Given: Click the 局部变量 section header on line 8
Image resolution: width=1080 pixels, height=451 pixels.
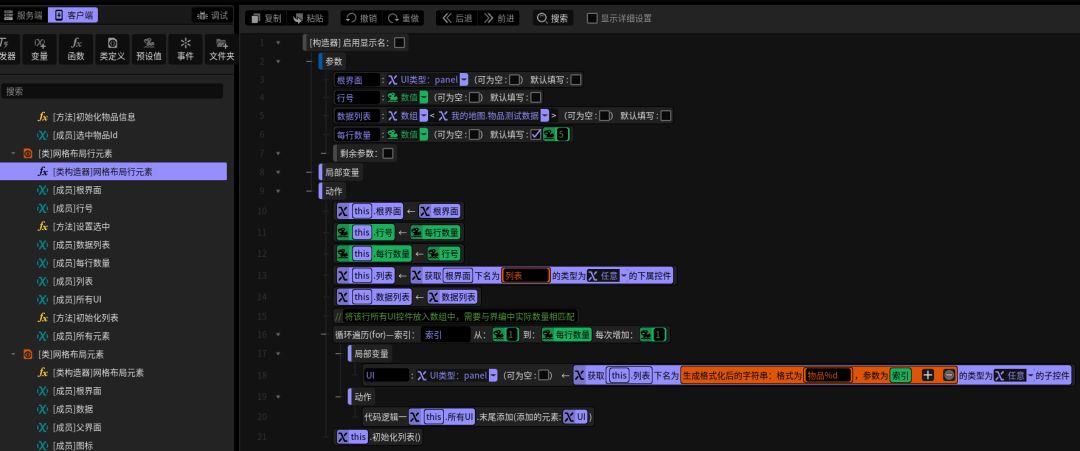Looking at the screenshot, I should click(340, 172).
